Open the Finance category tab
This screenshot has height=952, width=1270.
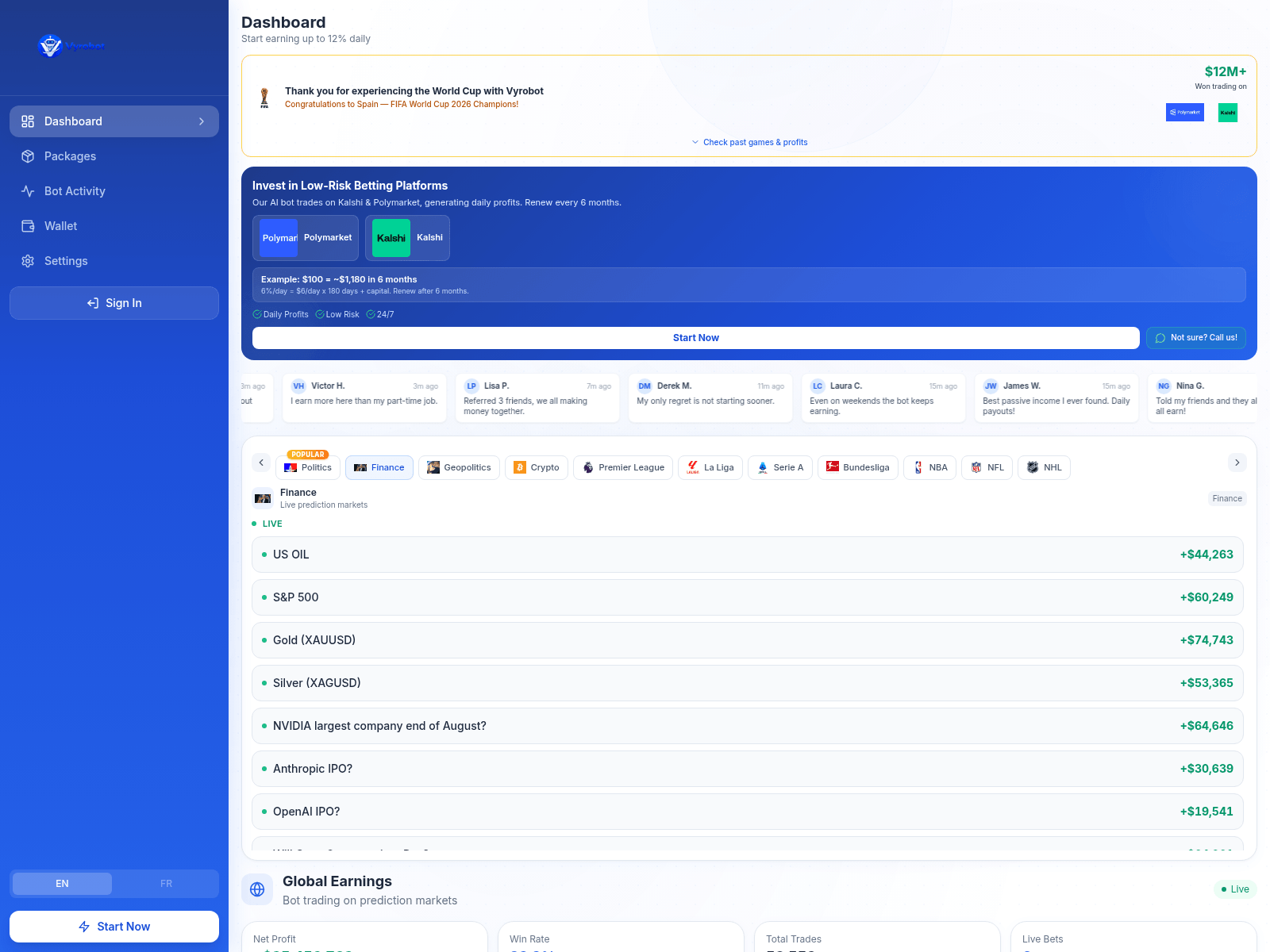click(379, 468)
